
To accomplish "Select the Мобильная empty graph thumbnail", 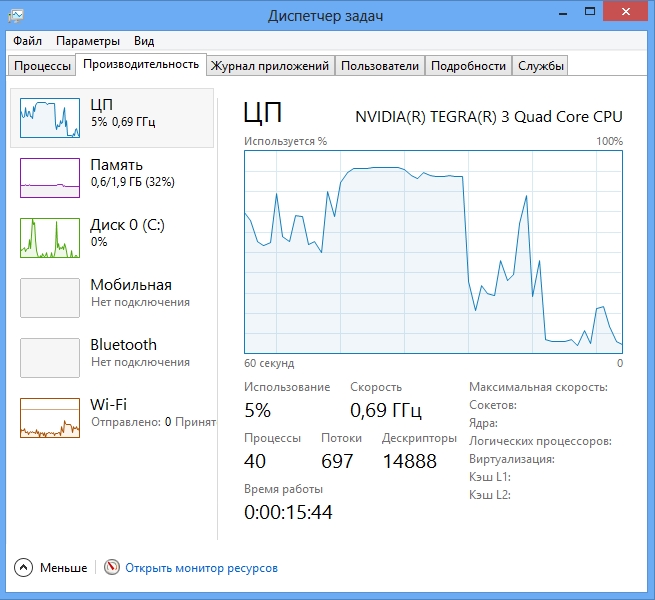I will point(50,298).
